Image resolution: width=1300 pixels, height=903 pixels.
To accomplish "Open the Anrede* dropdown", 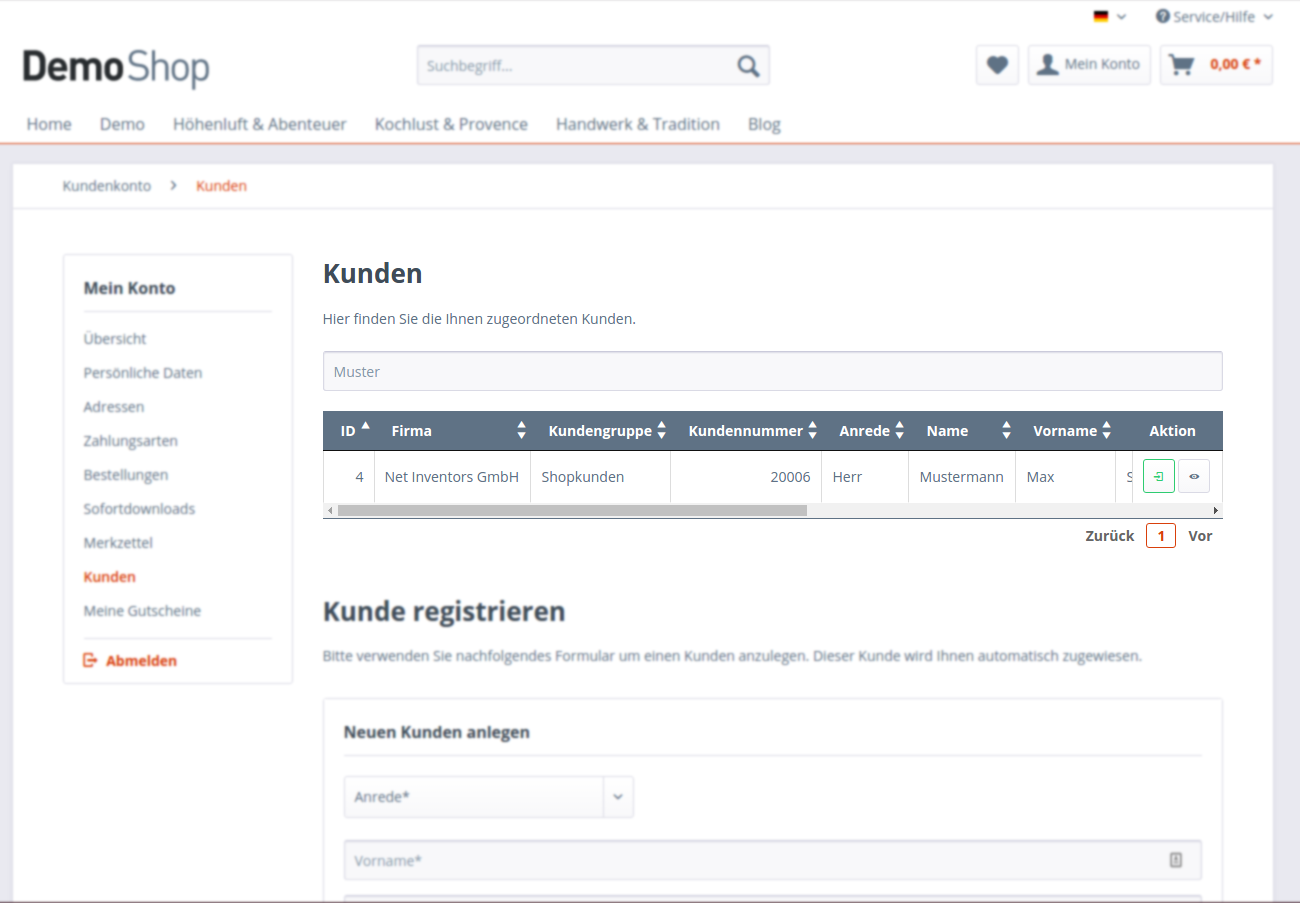I will (x=489, y=797).
